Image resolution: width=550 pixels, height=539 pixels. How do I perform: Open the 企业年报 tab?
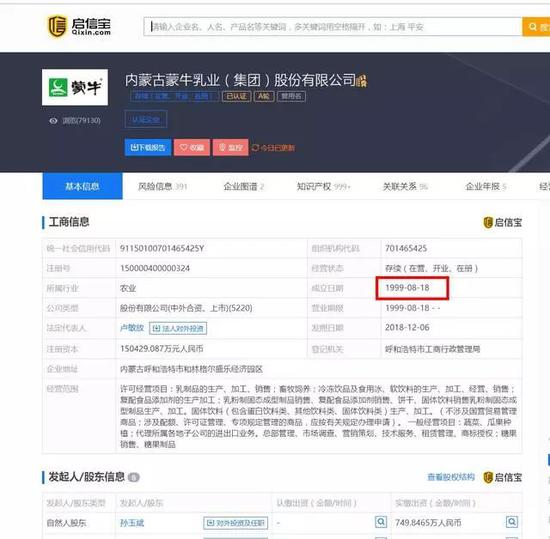(x=486, y=186)
